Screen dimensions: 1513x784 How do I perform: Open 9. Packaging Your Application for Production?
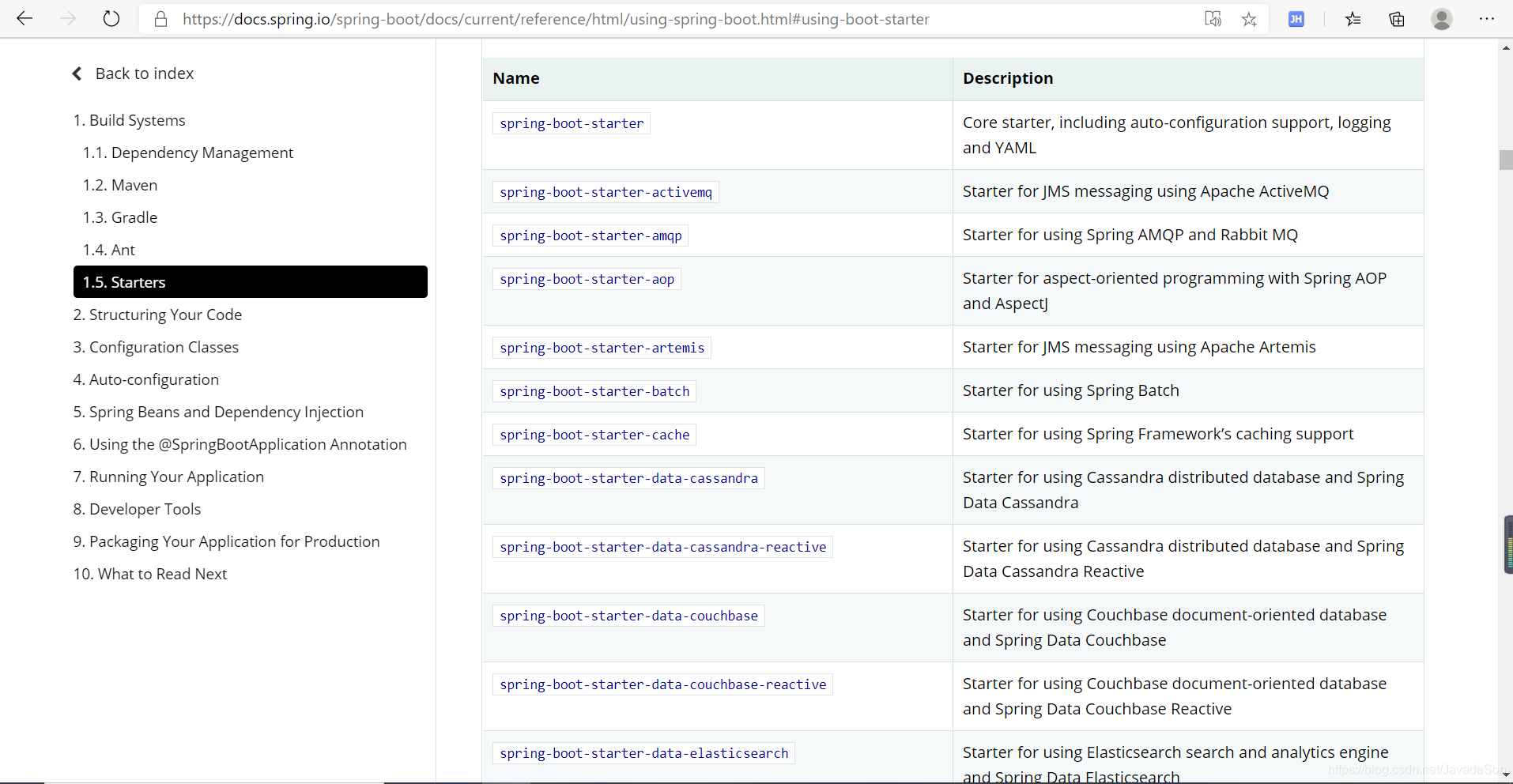click(227, 541)
